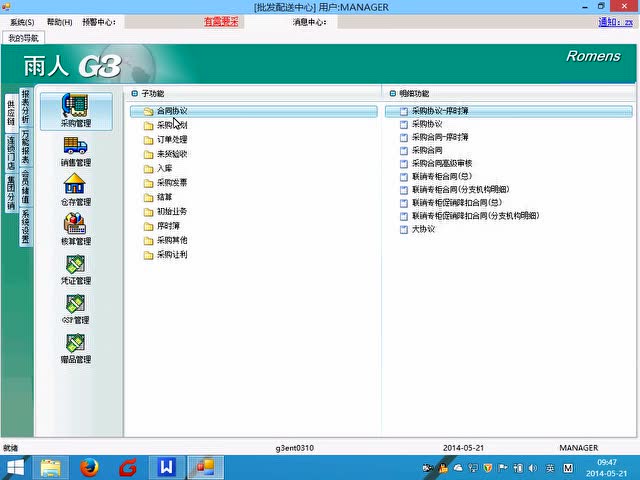Click the M input method tray icon

point(568,468)
